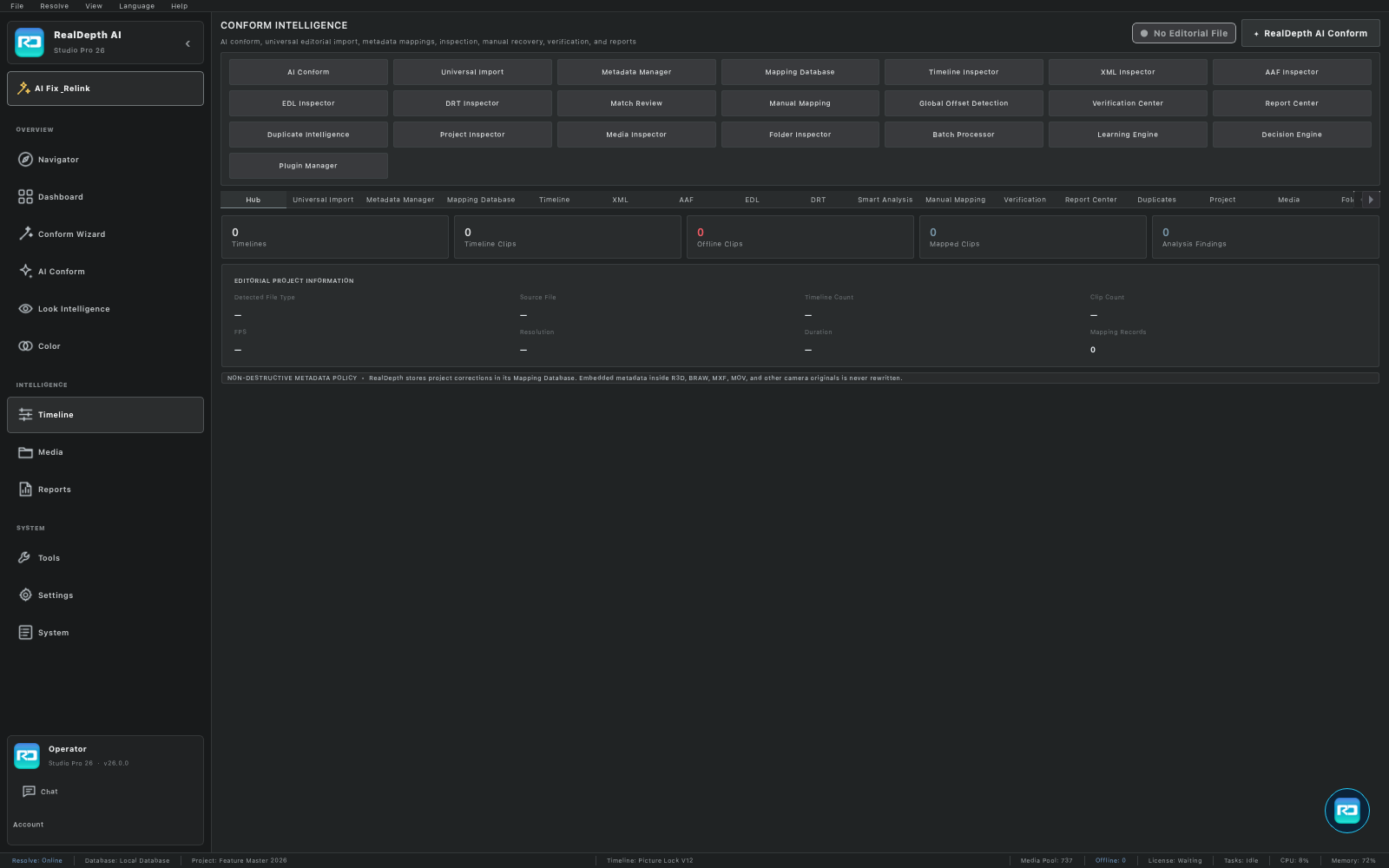Viewport: 1389px width, 868px height.
Task: Open the Project Inspector button
Action: point(472,135)
